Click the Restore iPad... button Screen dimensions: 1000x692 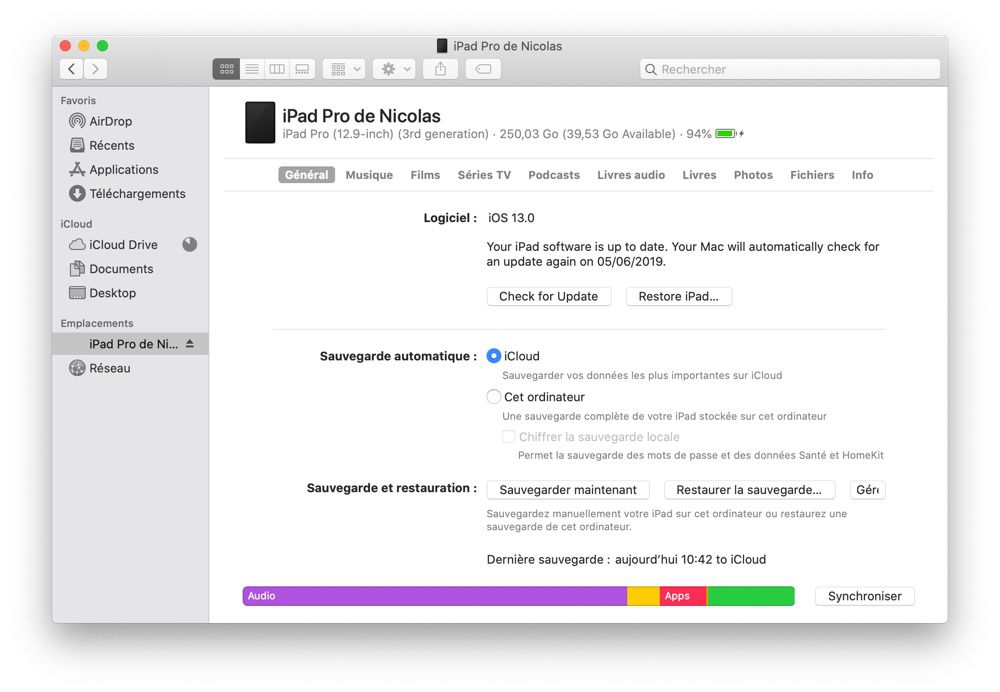[x=679, y=297]
